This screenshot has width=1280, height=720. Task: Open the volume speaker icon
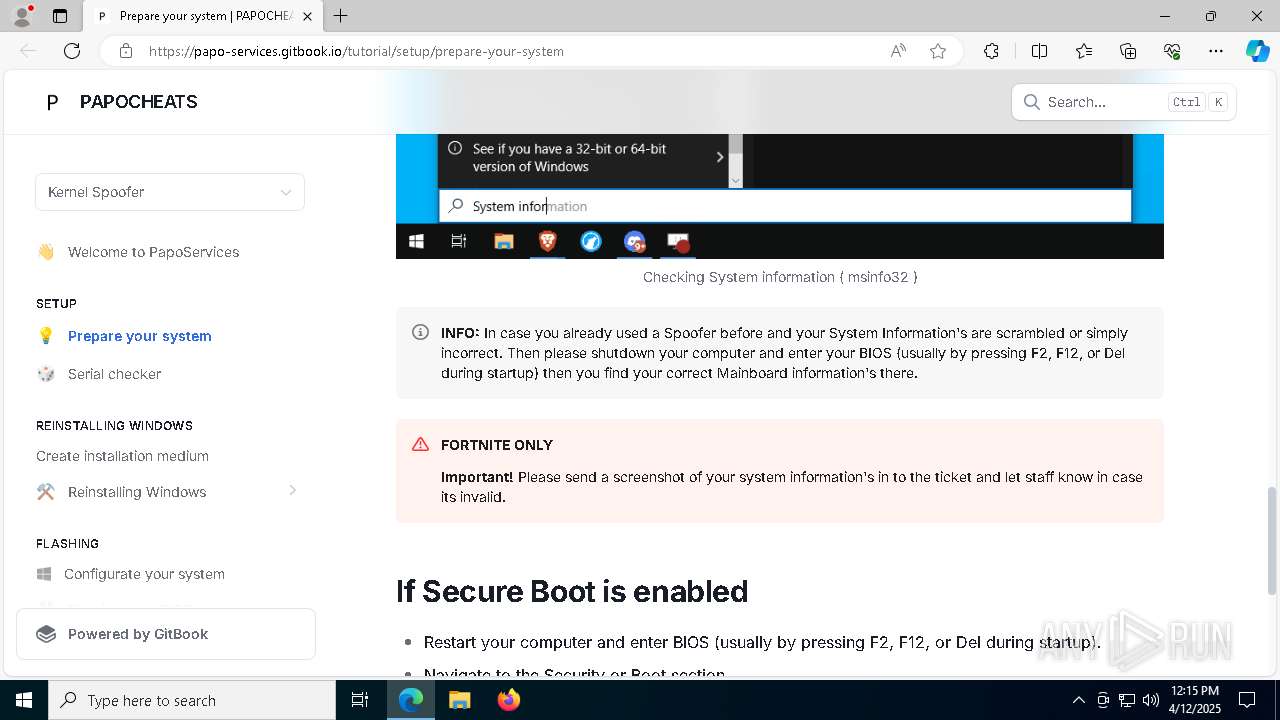tap(1151, 700)
